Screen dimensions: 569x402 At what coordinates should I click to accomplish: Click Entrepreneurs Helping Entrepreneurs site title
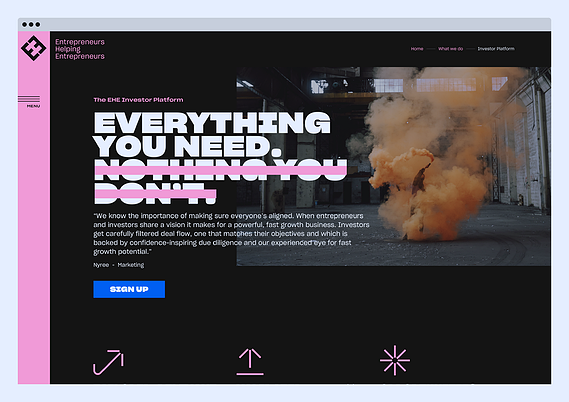click(x=80, y=49)
